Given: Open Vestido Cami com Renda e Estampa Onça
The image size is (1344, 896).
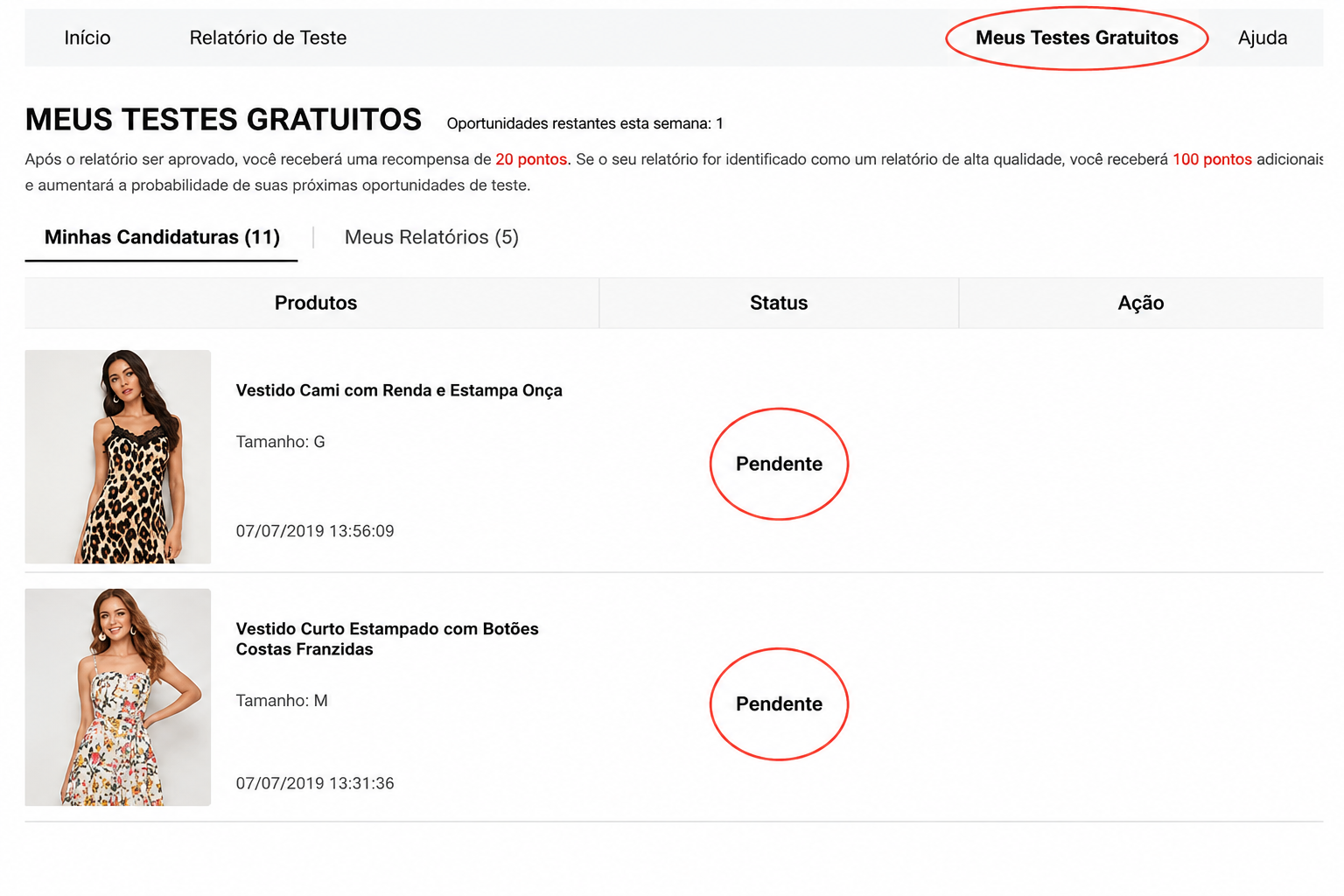Looking at the screenshot, I should click(399, 390).
